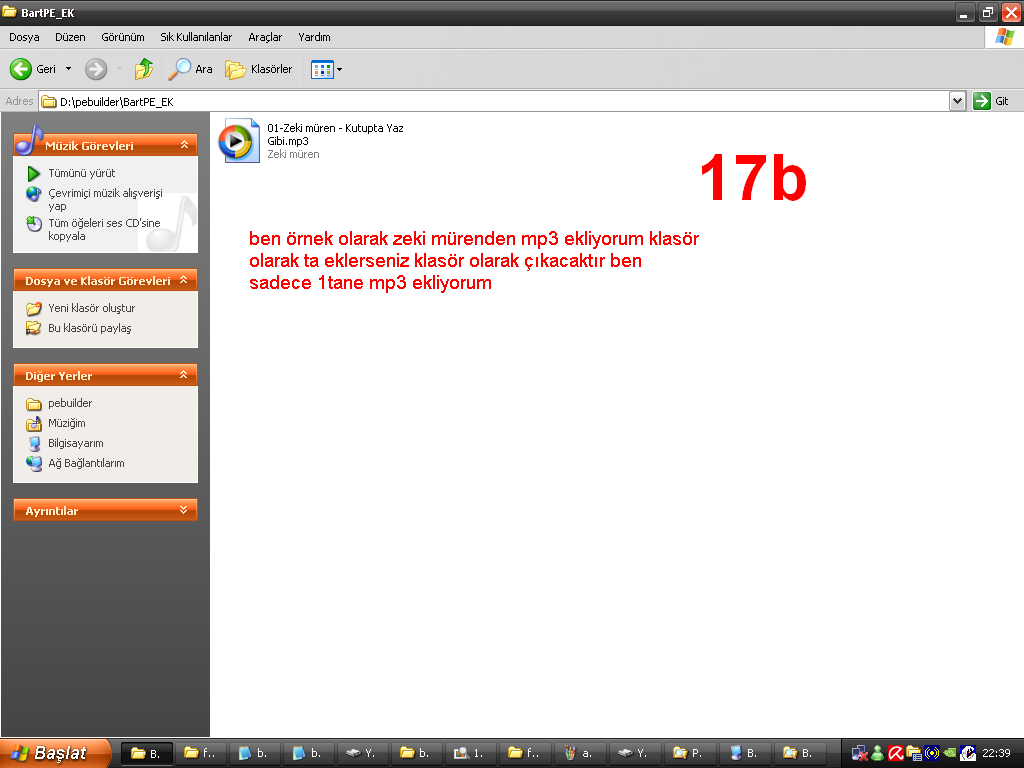Collapse the Diğer Yerler panel
This screenshot has width=1024, height=768.
click(x=184, y=375)
